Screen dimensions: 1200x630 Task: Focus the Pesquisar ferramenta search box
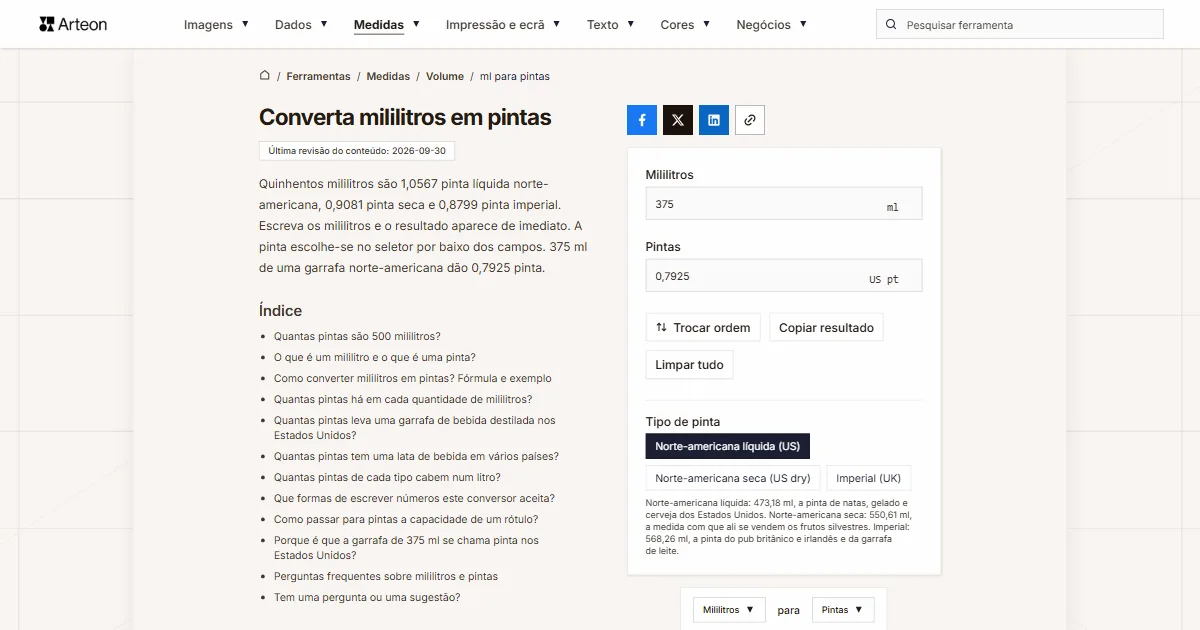(1020, 24)
